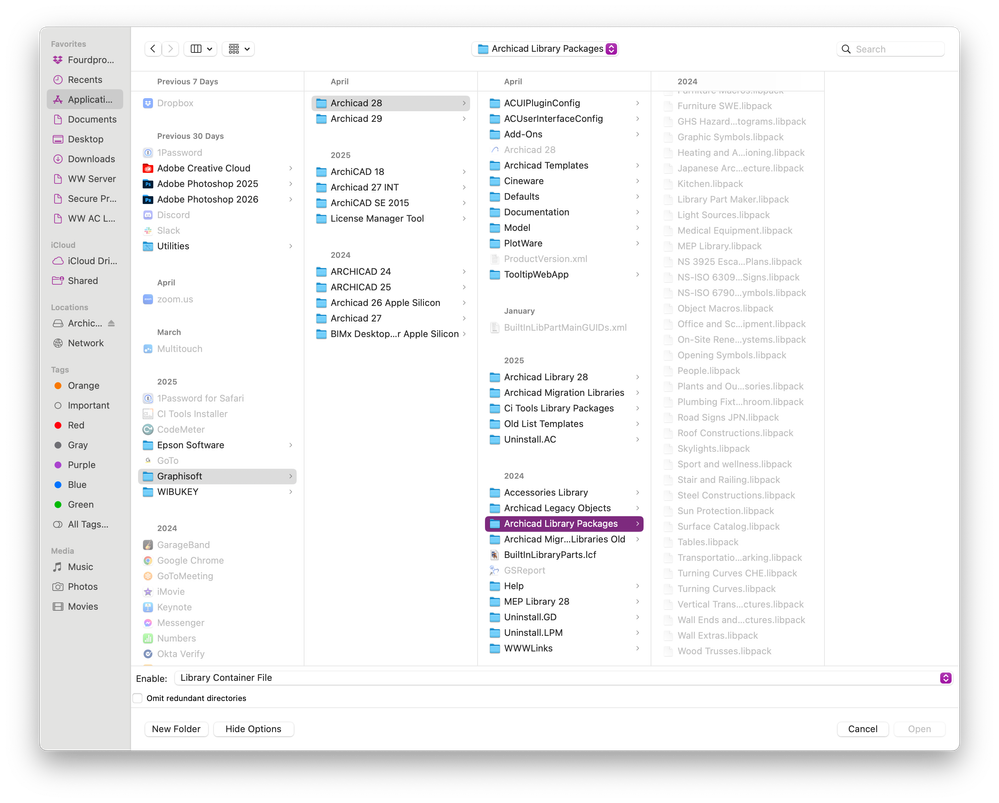Screen dimensions: 999x803
Task: Select the License Manager Tool folder
Action: (x=391, y=219)
